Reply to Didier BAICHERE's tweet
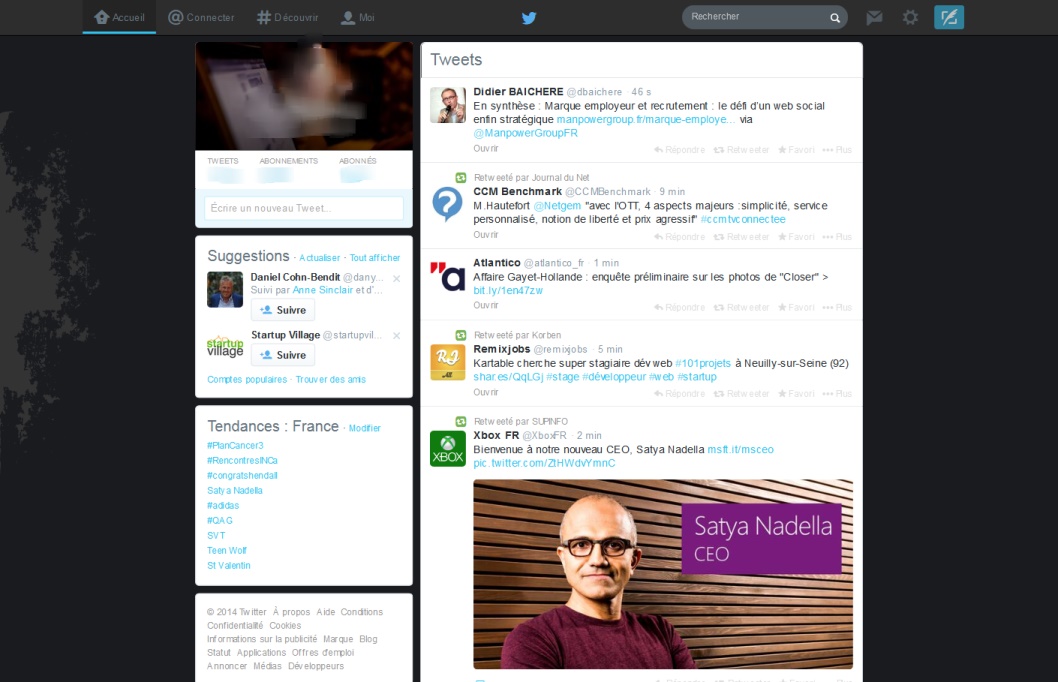Image resolution: width=1058 pixels, height=682 pixels. pos(679,150)
